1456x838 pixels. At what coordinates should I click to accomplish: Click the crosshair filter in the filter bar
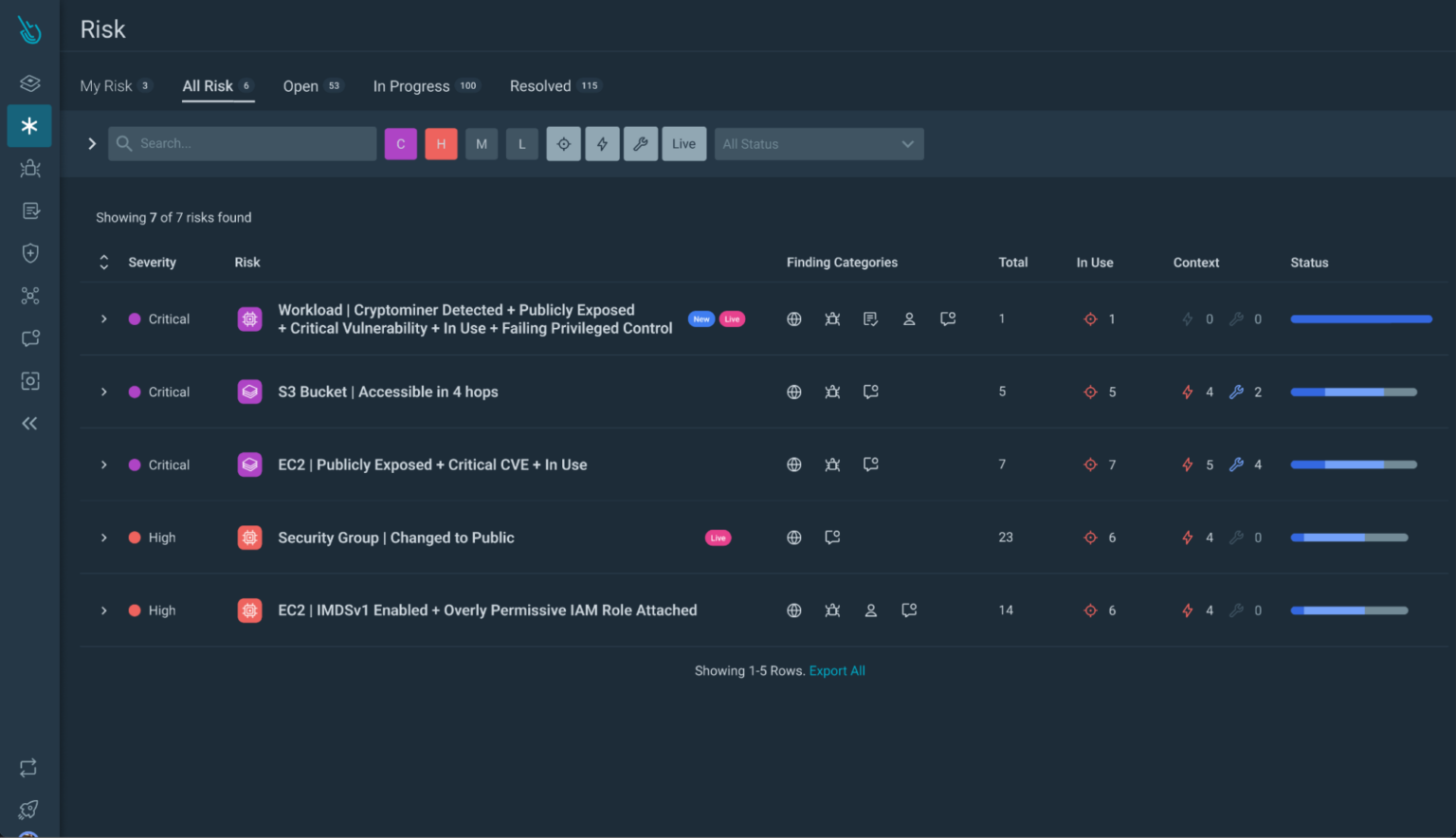point(563,143)
